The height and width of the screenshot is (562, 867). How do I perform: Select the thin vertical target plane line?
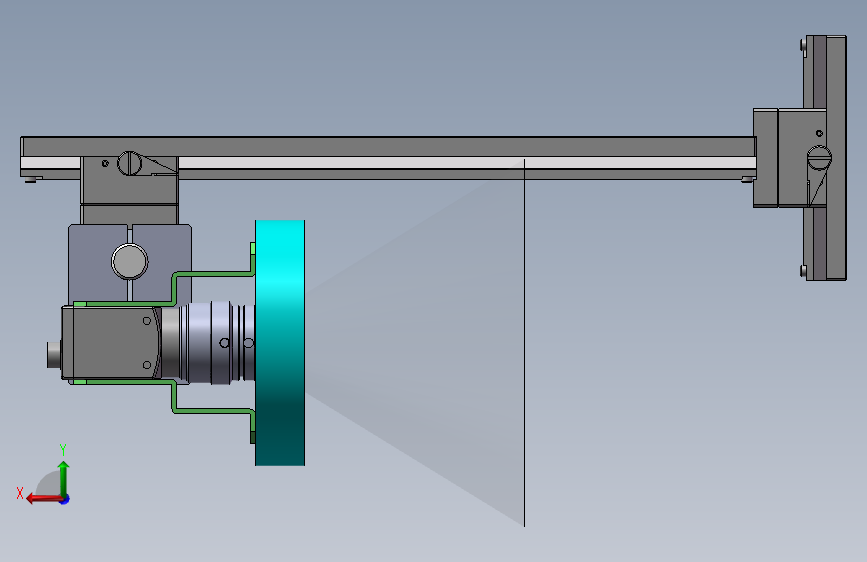(x=524, y=343)
